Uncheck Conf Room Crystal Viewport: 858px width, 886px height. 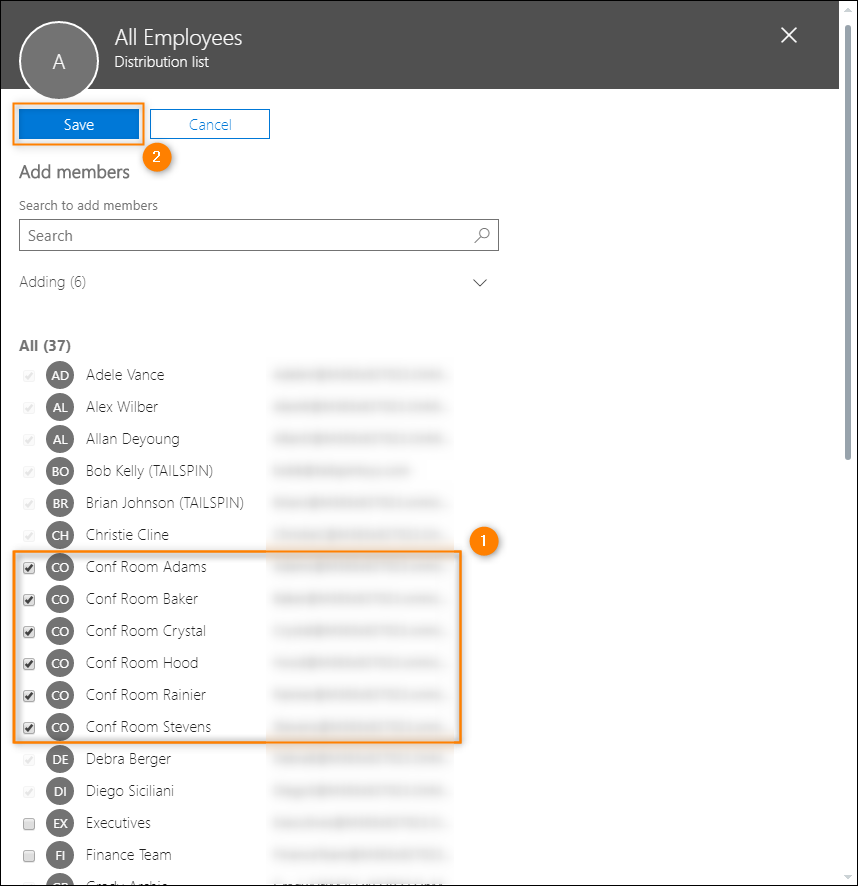click(28, 631)
